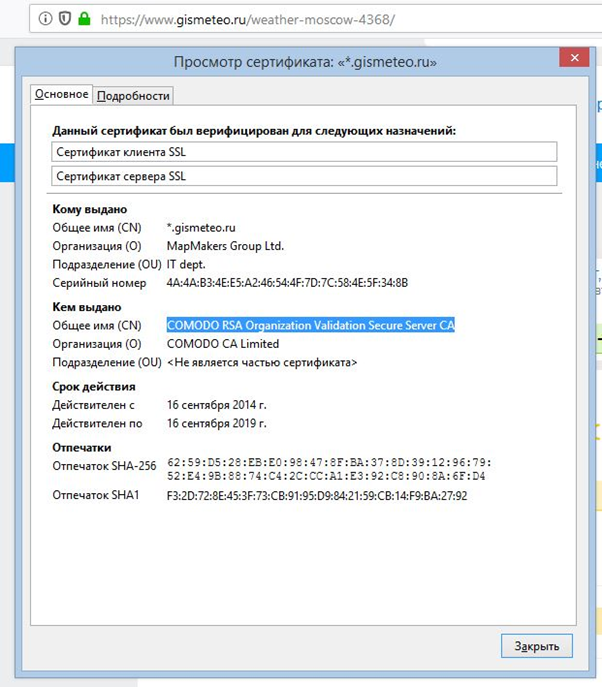This screenshot has height=687, width=602.
Task: Click the SHA-256 fingerprint value
Action: coord(329,469)
